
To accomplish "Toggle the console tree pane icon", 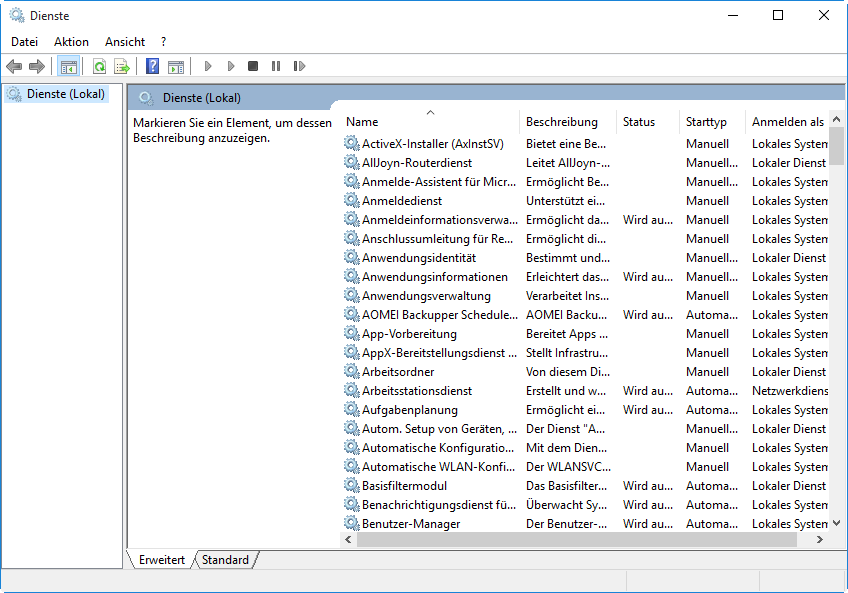I will point(68,66).
